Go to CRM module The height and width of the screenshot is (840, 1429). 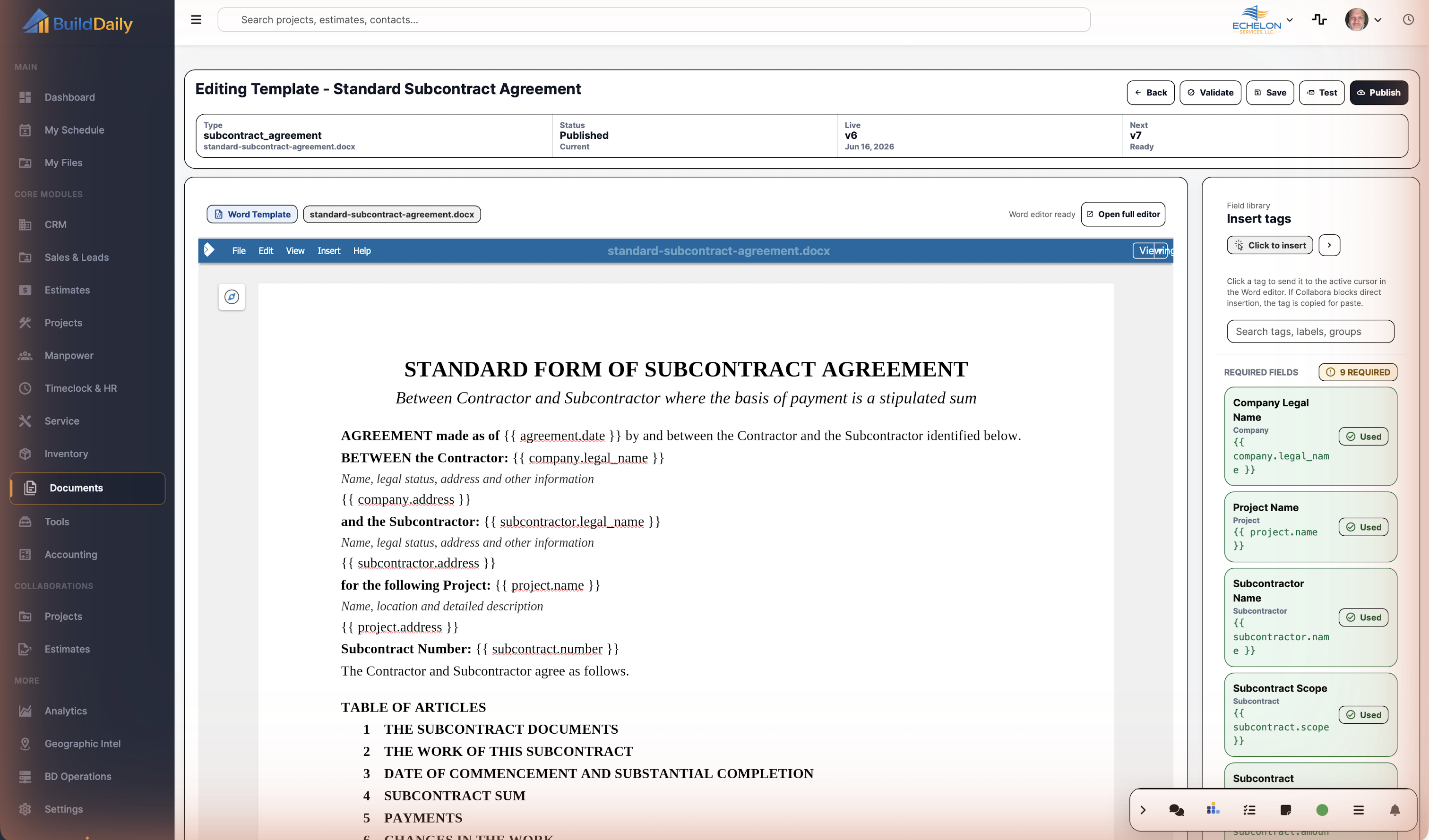point(87,224)
